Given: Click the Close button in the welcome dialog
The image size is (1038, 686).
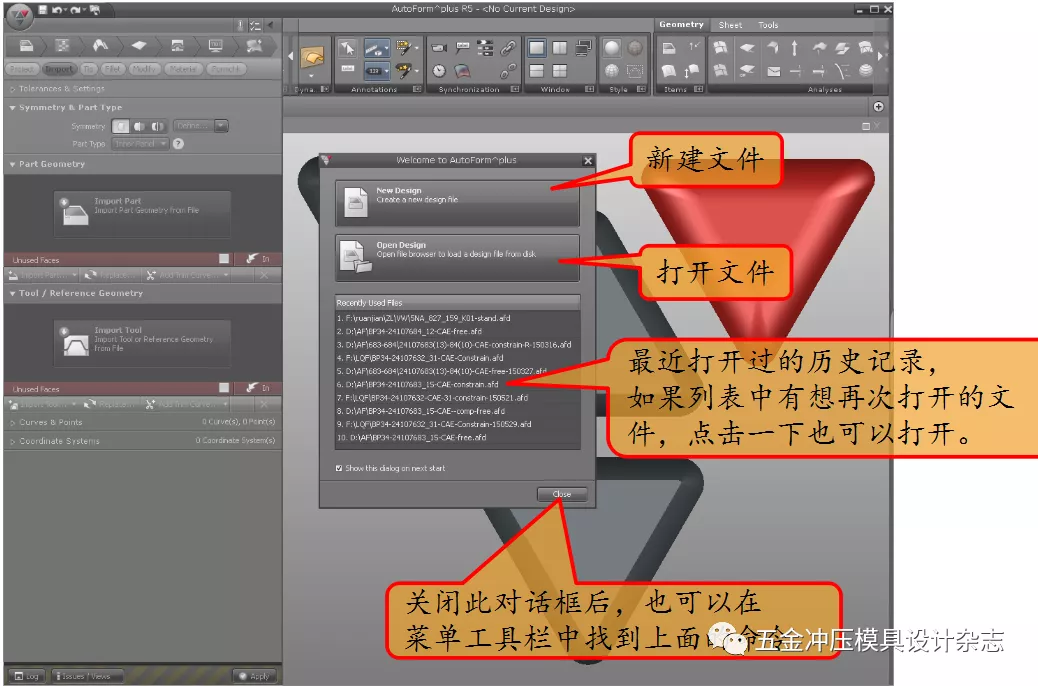Looking at the screenshot, I should click(561, 494).
